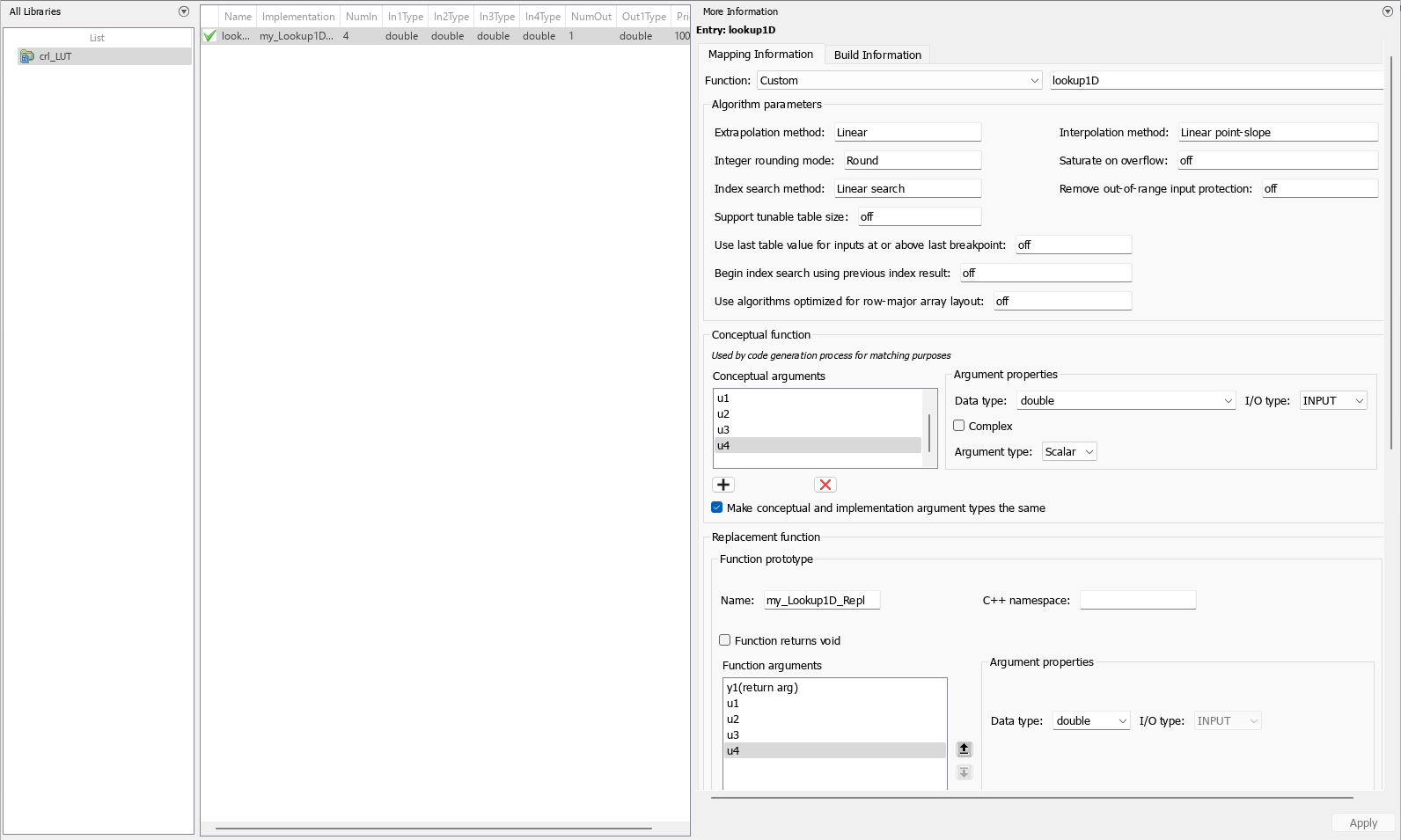Select conceptual argument u2
1401x840 pixels.
click(x=818, y=414)
